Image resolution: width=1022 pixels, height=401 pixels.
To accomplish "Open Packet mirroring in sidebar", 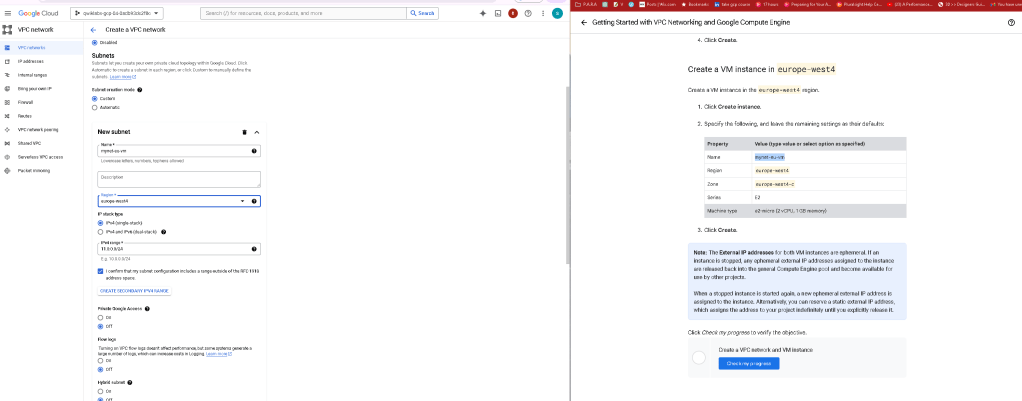I will coord(33,171).
